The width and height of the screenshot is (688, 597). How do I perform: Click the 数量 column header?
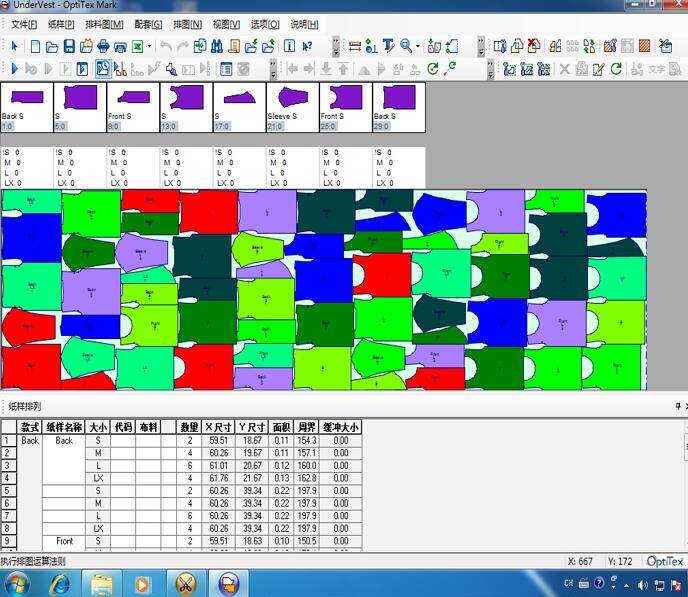point(190,427)
